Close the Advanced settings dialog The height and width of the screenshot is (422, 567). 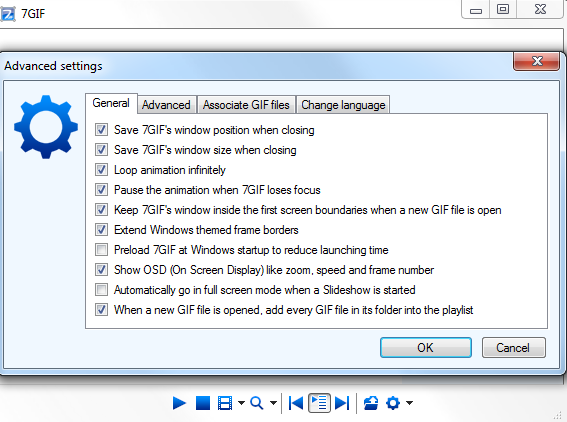click(537, 61)
